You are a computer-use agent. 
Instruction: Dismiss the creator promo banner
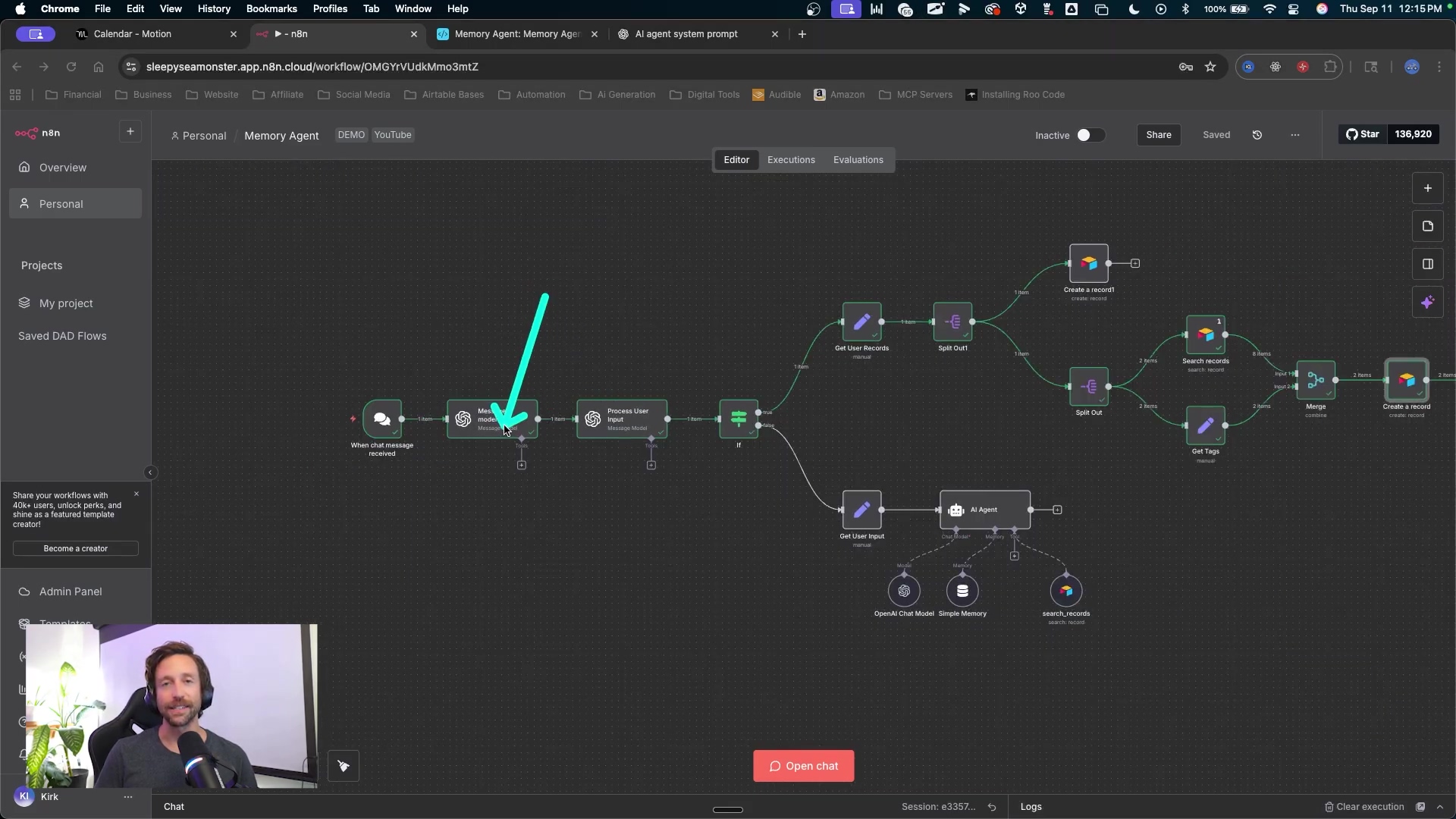click(136, 494)
